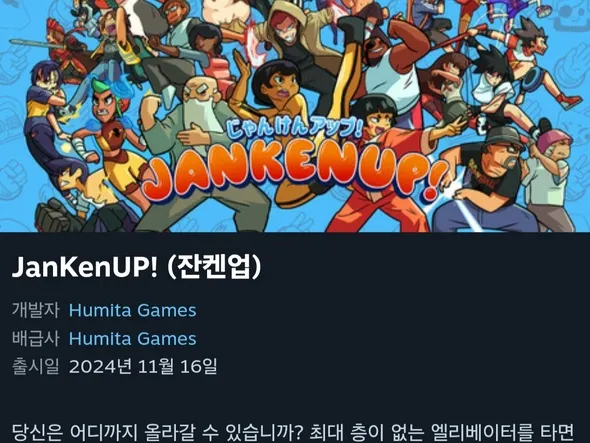Click the 출시일 label
The height and width of the screenshot is (443, 590).
tap(36, 366)
